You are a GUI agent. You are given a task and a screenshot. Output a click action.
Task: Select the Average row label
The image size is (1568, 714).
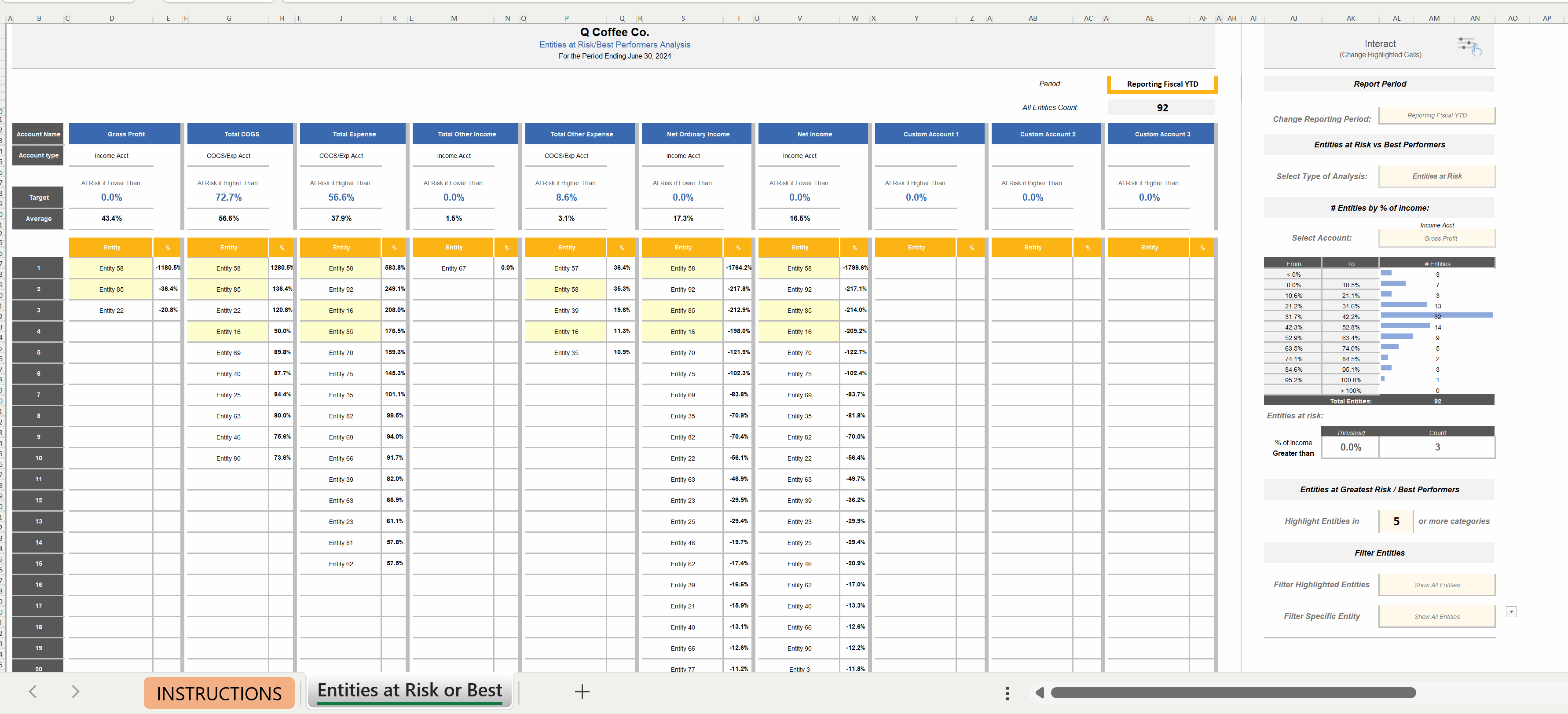click(x=38, y=219)
